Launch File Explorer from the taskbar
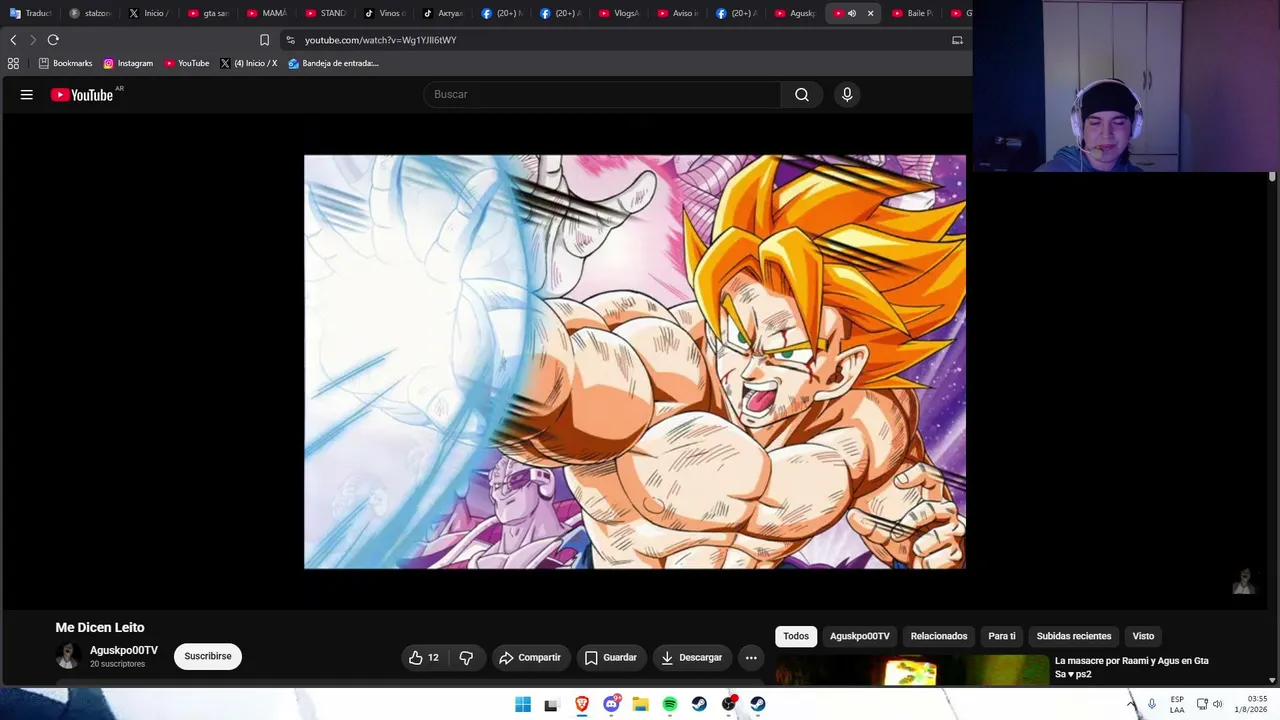The width and height of the screenshot is (1280, 720). [x=640, y=704]
